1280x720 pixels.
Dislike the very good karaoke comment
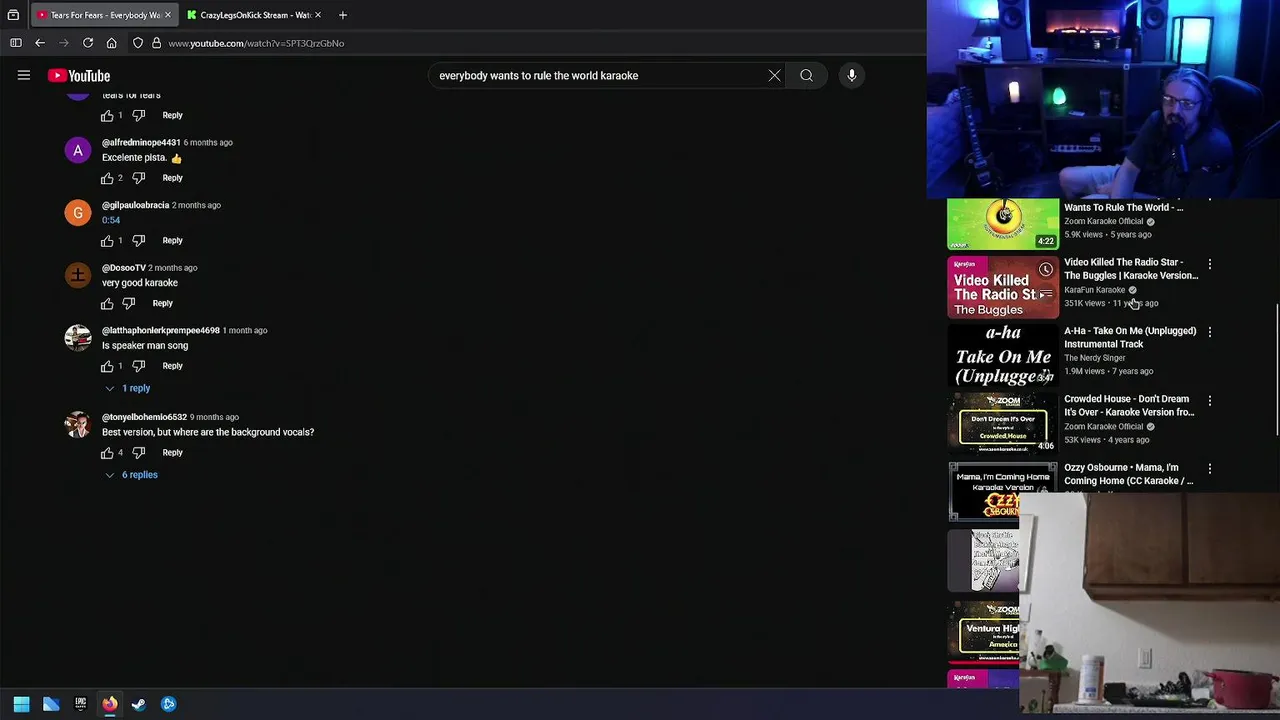pyautogui.click(x=128, y=303)
